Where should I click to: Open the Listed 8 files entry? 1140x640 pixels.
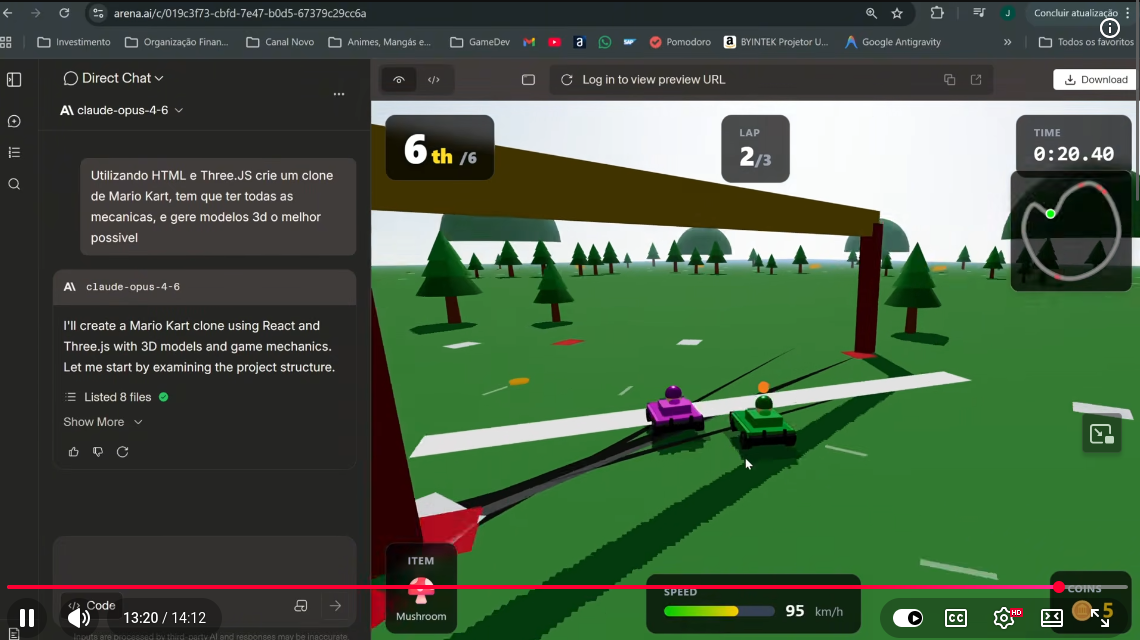point(116,397)
